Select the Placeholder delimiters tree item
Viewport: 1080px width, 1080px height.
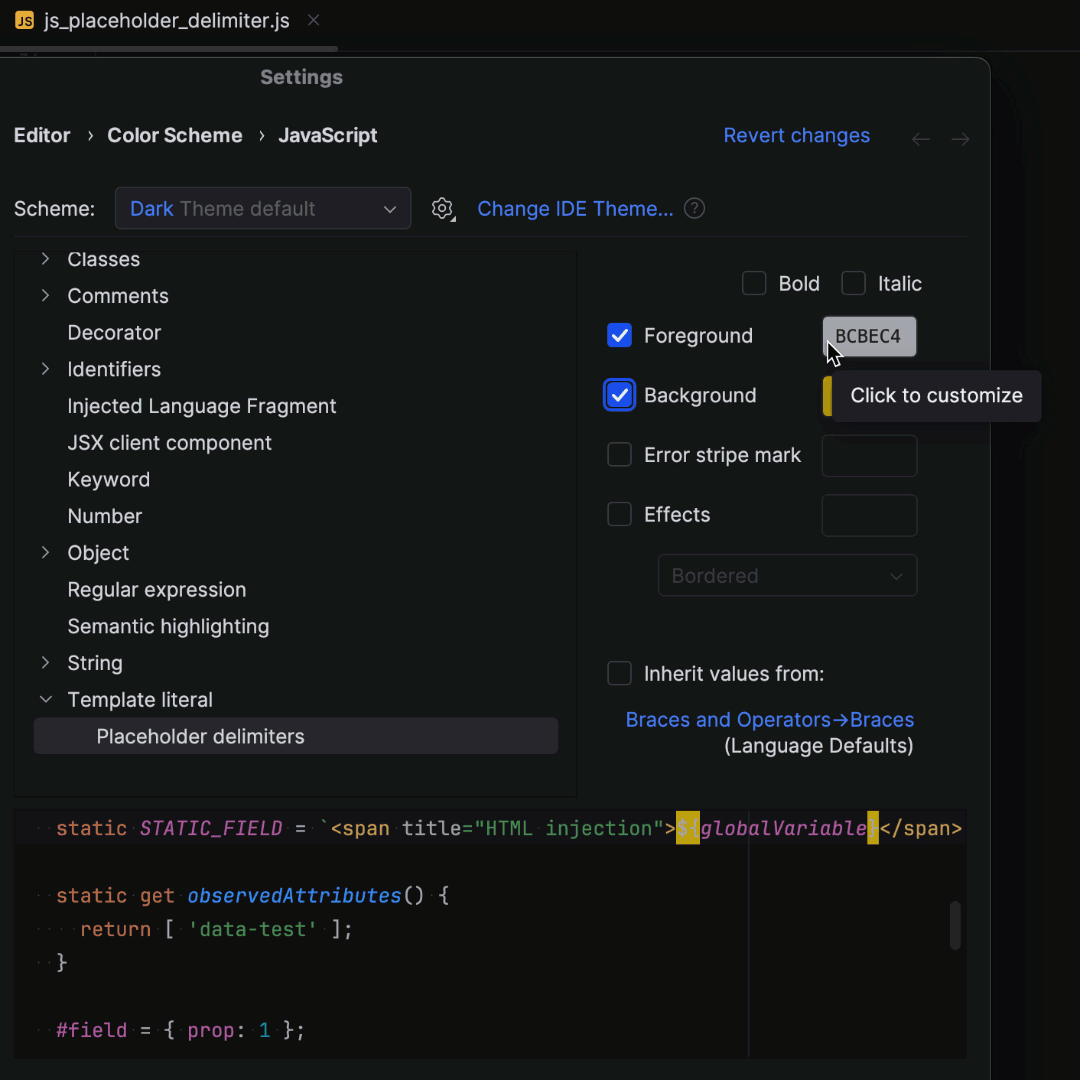click(200, 736)
